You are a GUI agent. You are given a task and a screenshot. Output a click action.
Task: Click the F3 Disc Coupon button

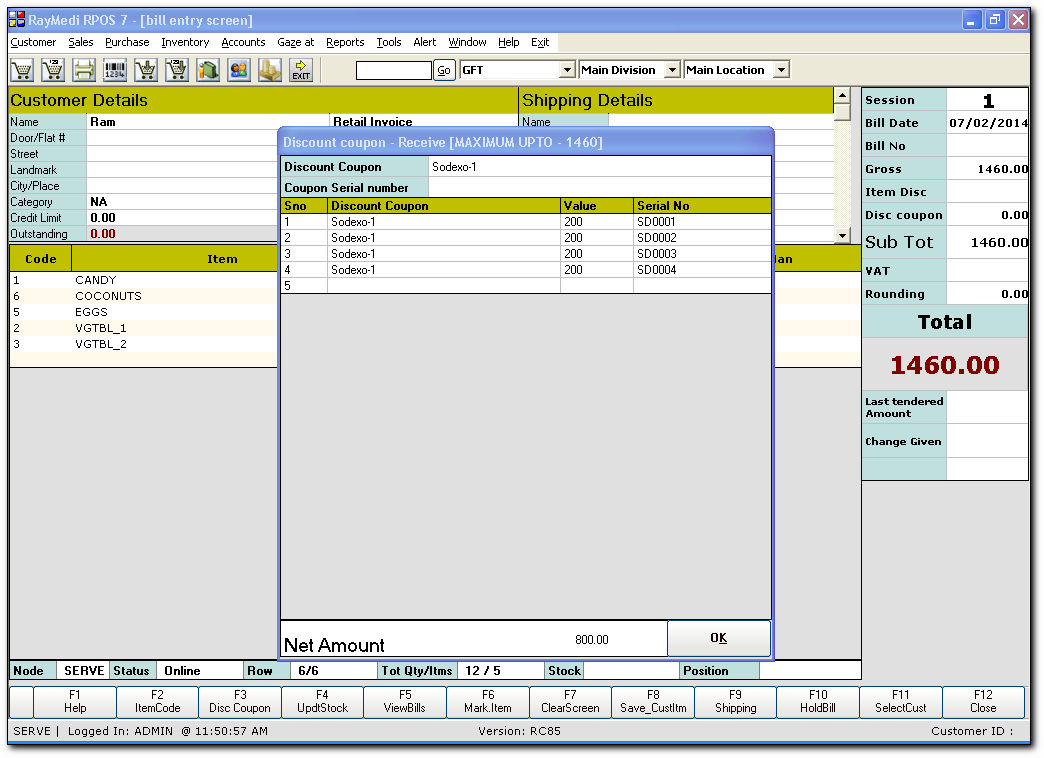click(x=240, y=701)
